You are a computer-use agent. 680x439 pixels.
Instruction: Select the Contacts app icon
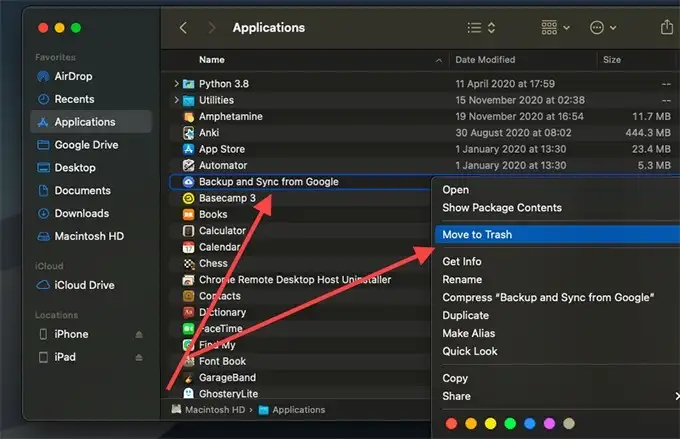pyautogui.click(x=189, y=296)
